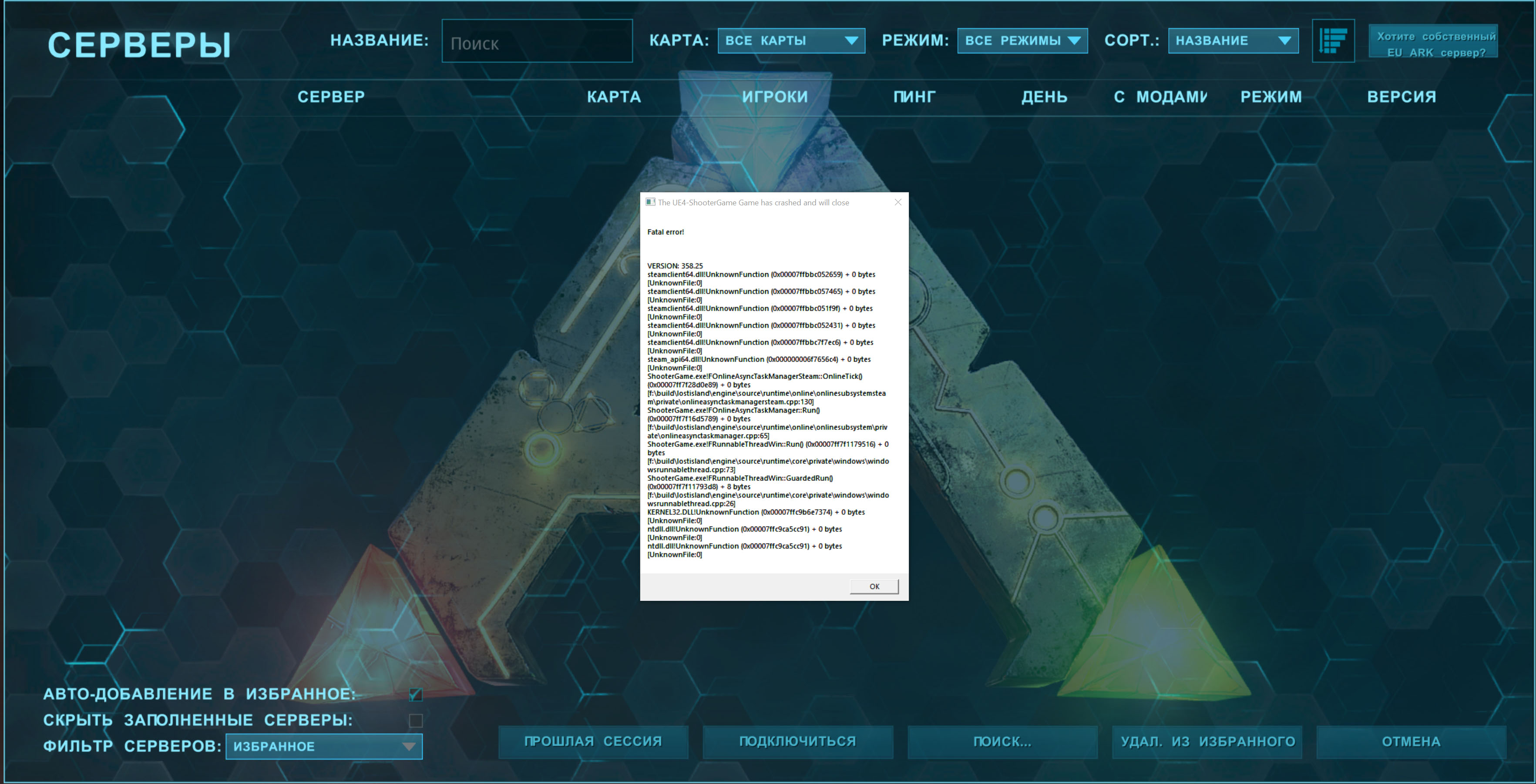Click the Fatal error! text

665,232
